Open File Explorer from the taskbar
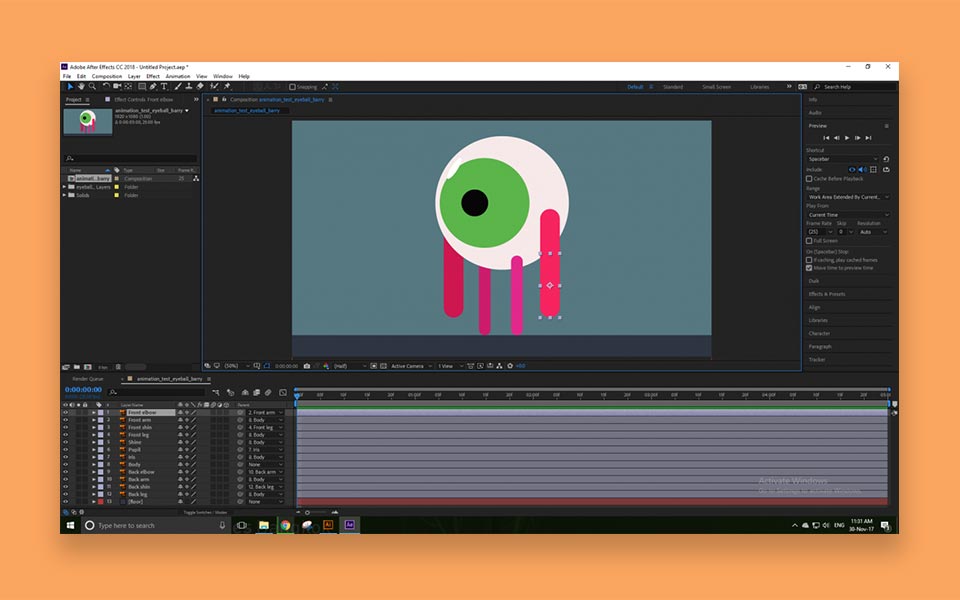The width and height of the screenshot is (960, 600). pyautogui.click(x=264, y=525)
